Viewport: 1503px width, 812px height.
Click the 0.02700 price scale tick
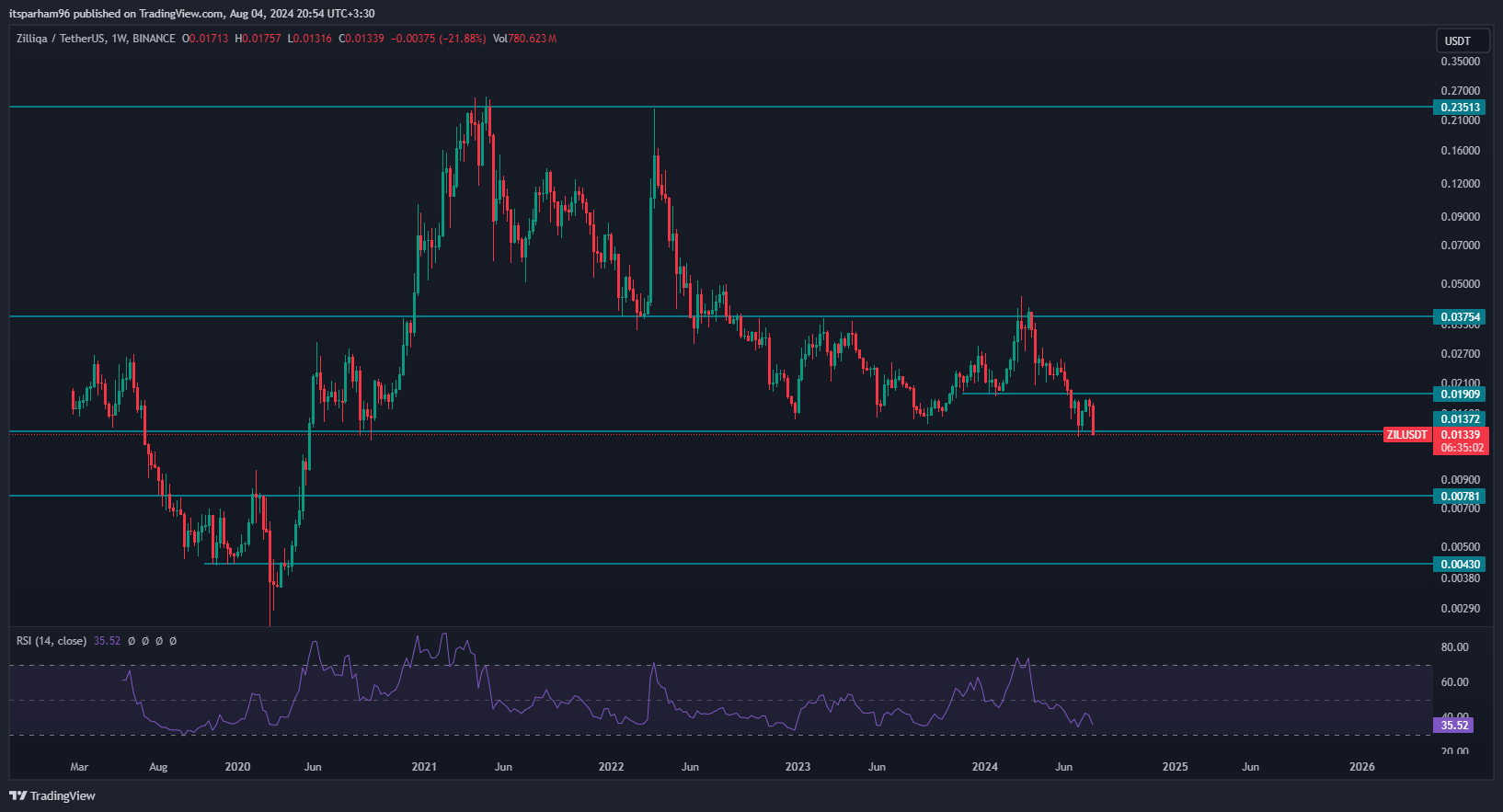tap(1461, 354)
